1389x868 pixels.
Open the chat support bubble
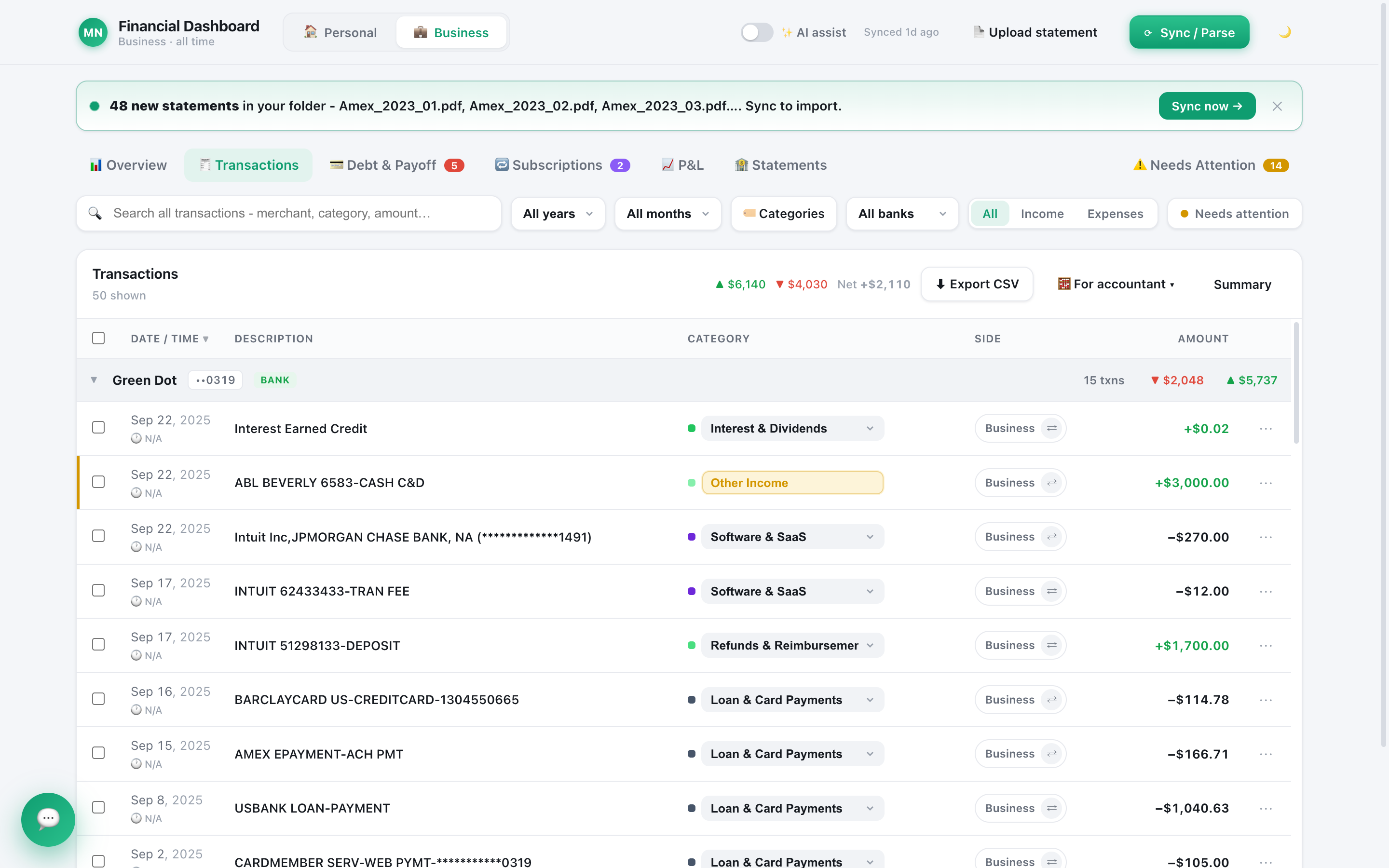tap(48, 819)
